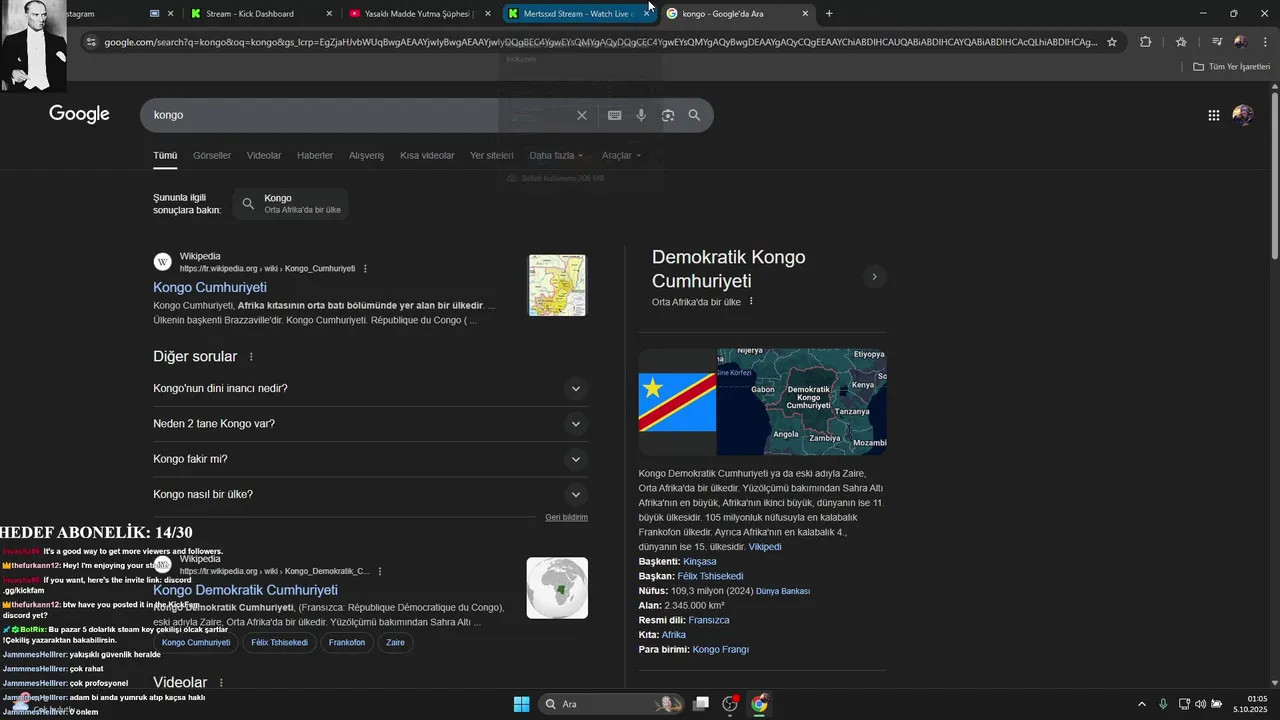Image resolution: width=1280 pixels, height=720 pixels.
Task: Open the Congo map thumbnail in first result
Action: click(x=557, y=286)
